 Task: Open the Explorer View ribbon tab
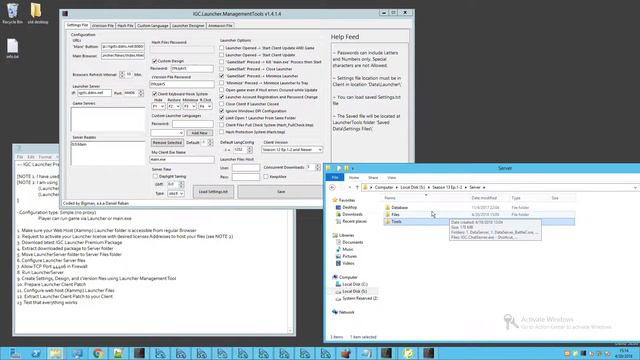tap(391, 178)
